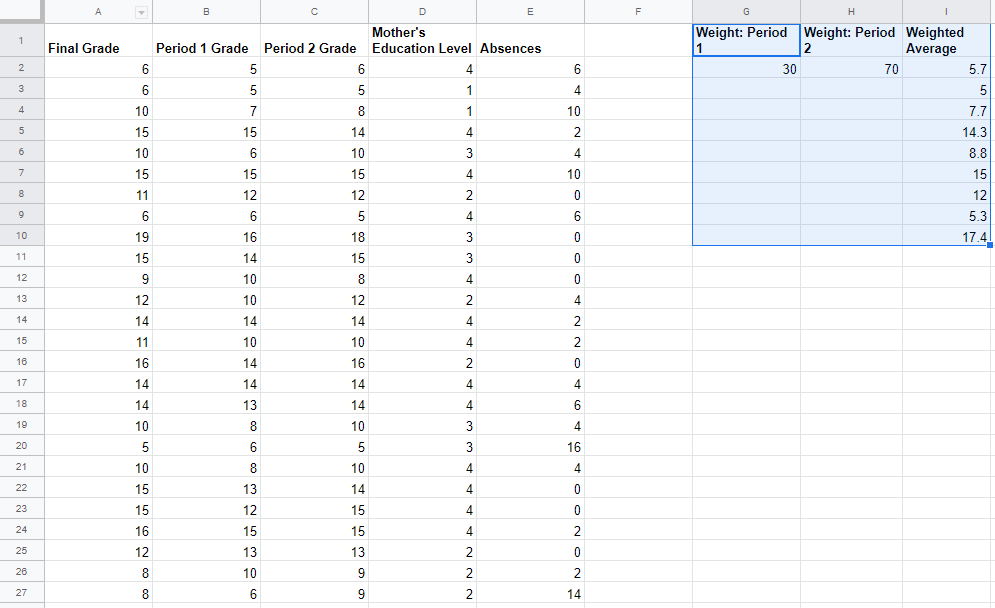Image resolution: width=995 pixels, height=608 pixels.
Task: Click the selection fill handle at I10
Action: coord(990,245)
